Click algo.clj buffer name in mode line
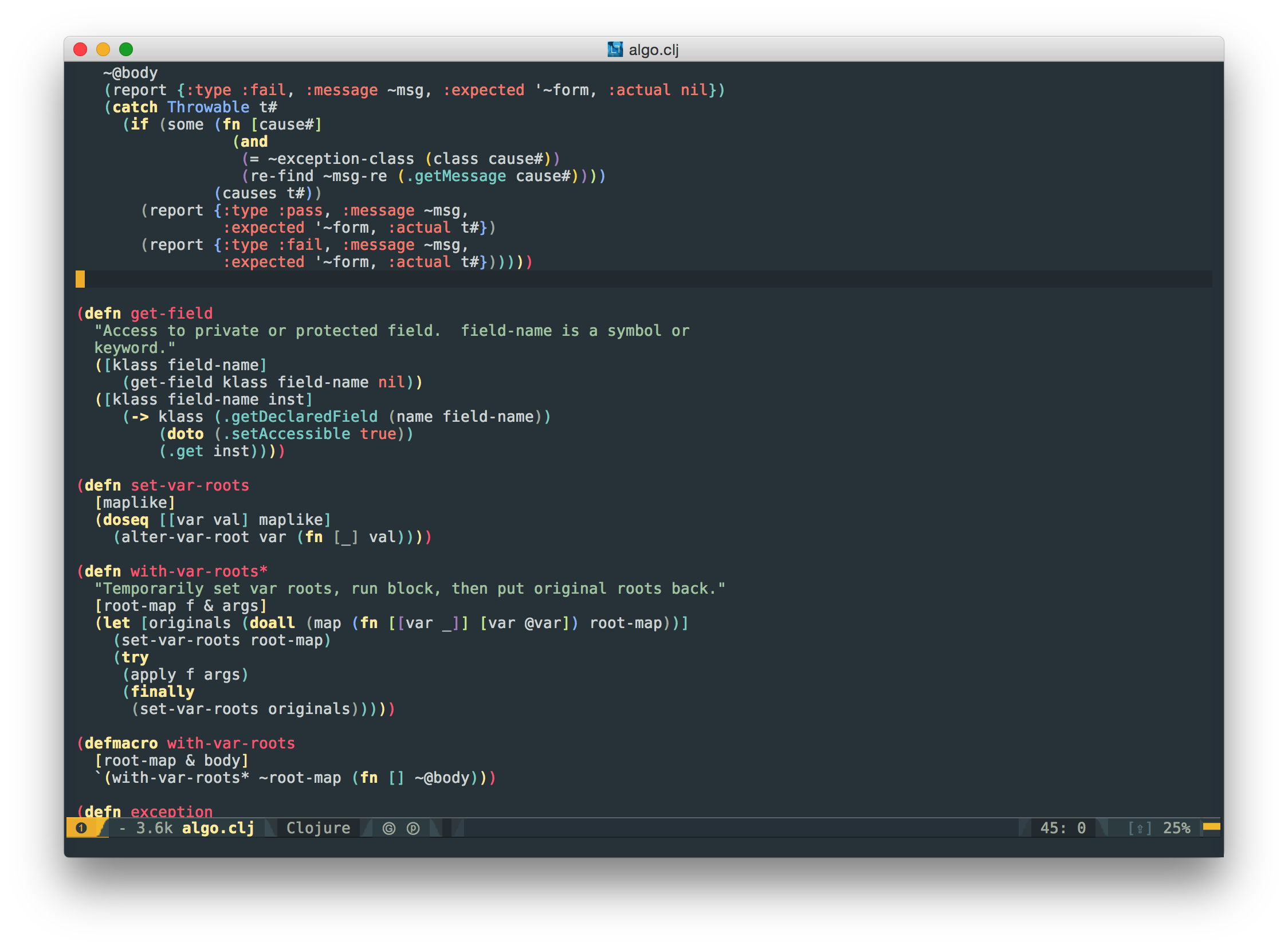The height and width of the screenshot is (949, 1288). (218, 828)
